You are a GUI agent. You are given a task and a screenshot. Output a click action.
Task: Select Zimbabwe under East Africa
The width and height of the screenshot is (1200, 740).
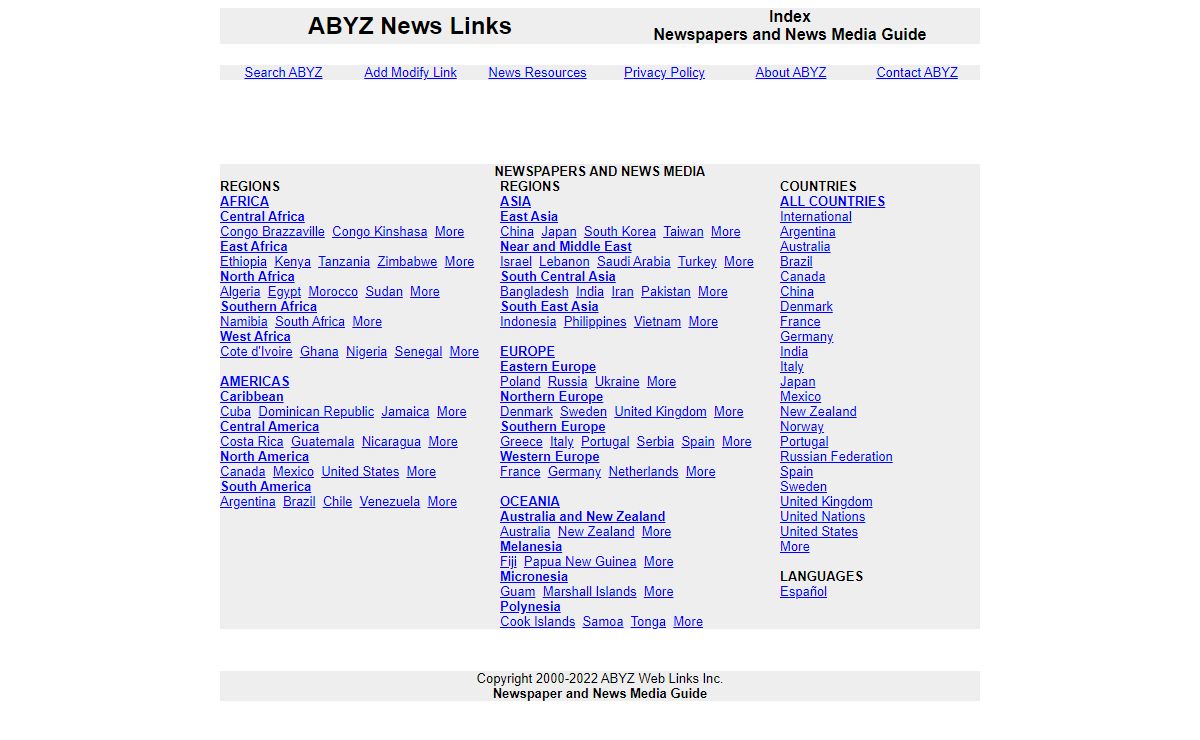pos(407,261)
